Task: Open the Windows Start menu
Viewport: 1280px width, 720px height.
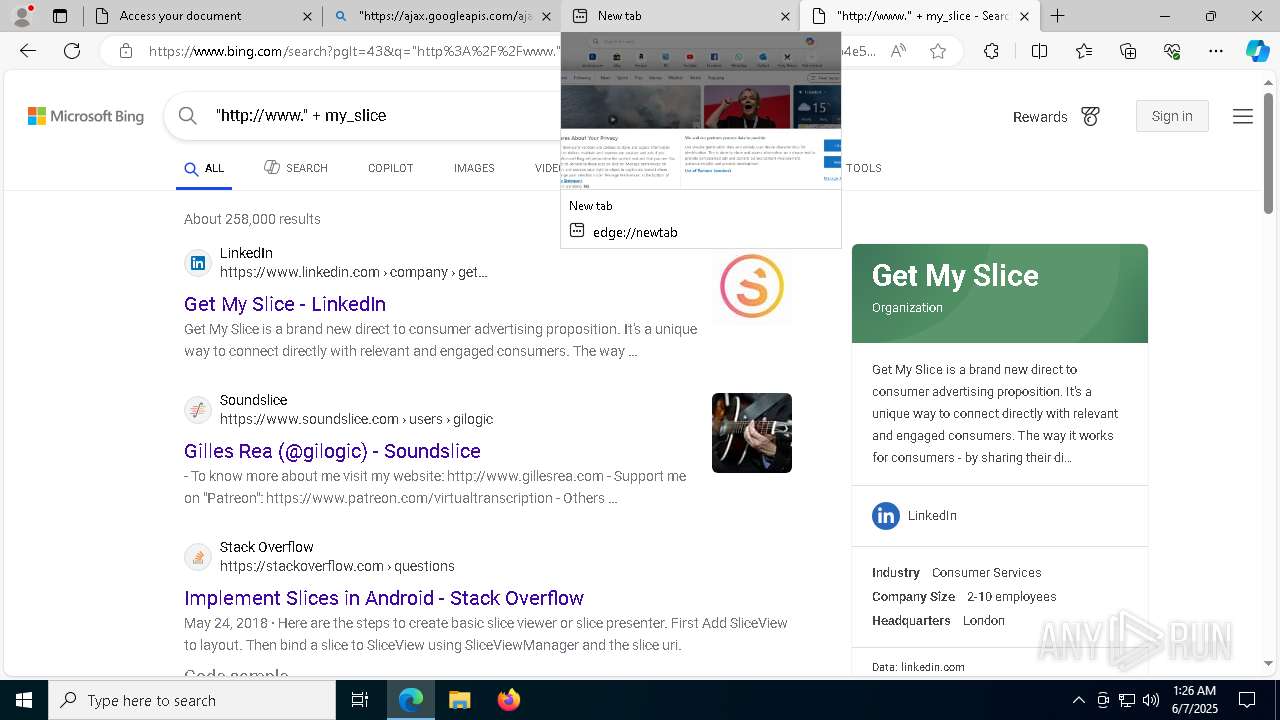Action: [24, 700]
